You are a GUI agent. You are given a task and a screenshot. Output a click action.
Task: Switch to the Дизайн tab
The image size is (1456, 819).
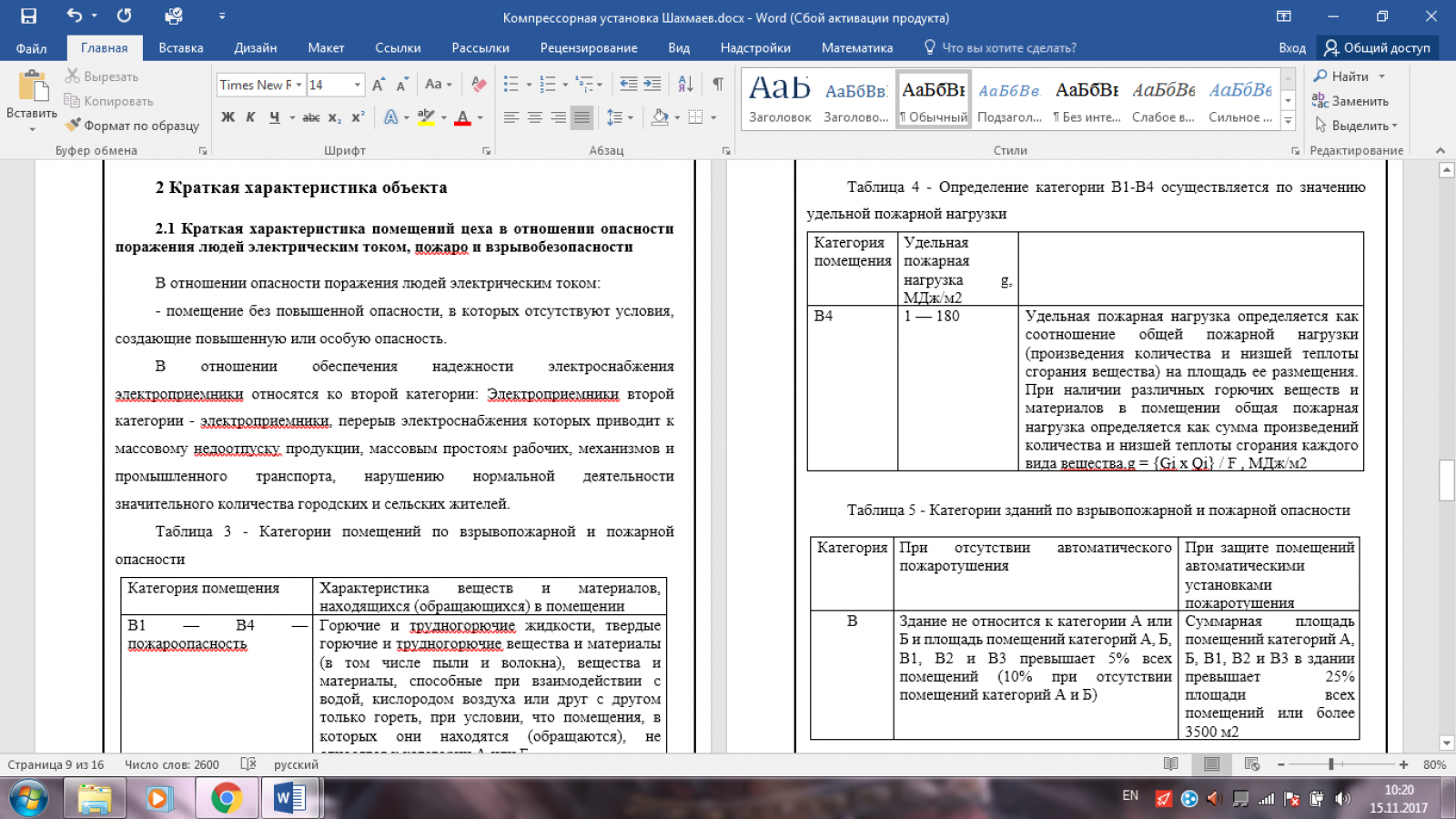pyautogui.click(x=256, y=48)
